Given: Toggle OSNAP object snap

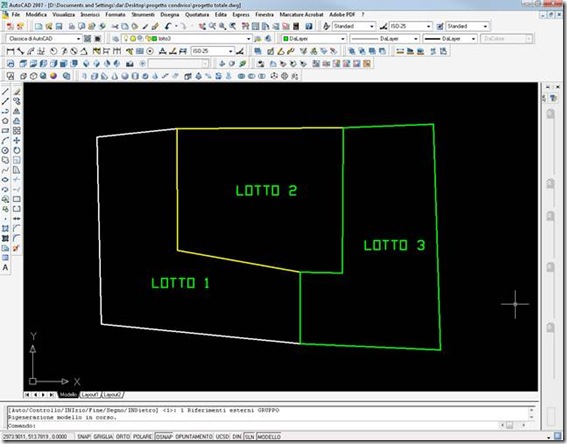Looking at the screenshot, I should click(164, 437).
